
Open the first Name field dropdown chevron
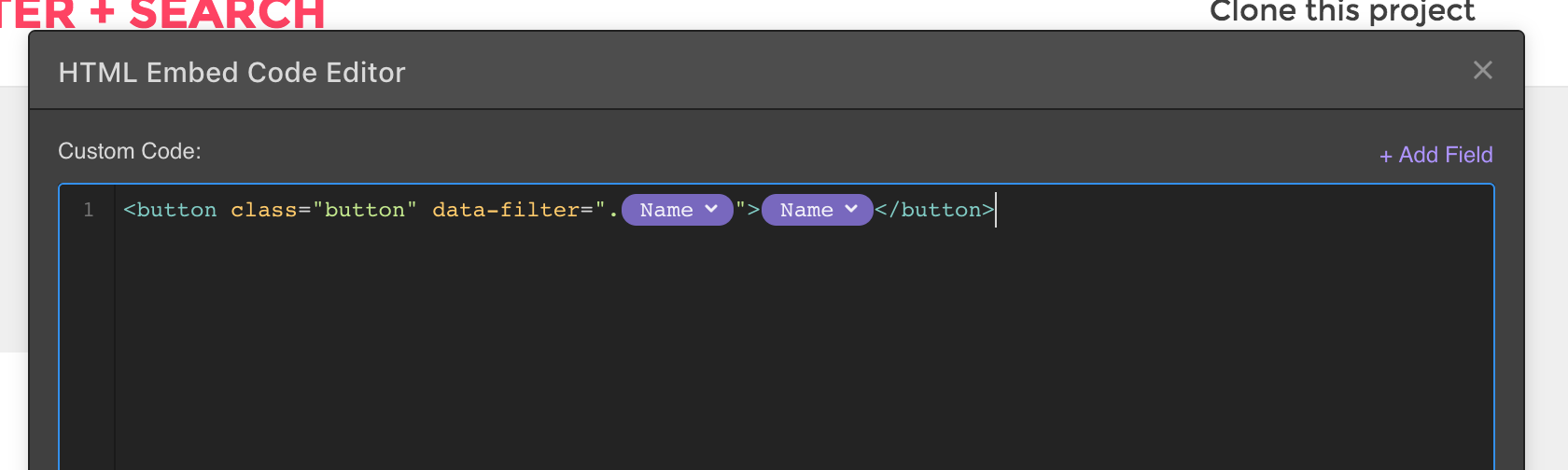pyautogui.click(x=711, y=209)
